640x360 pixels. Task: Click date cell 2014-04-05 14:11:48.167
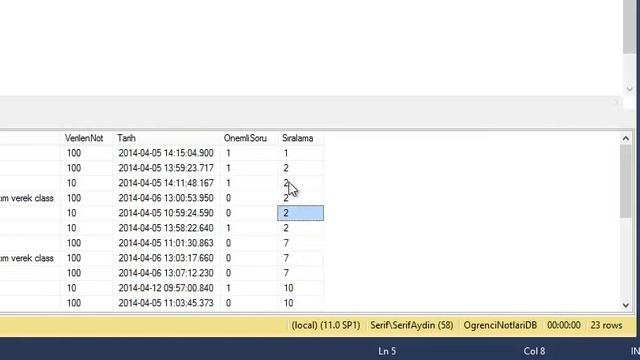pyautogui.click(x=166, y=183)
